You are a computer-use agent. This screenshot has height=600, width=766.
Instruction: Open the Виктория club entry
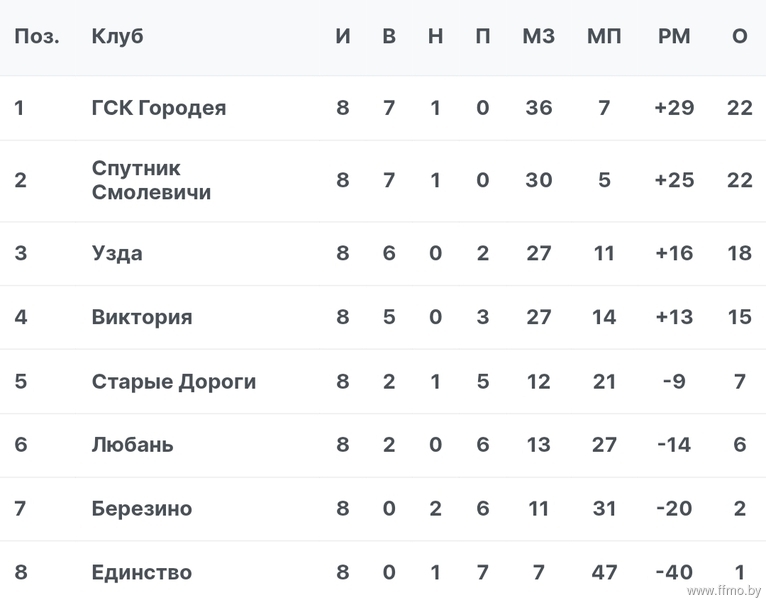point(142,317)
